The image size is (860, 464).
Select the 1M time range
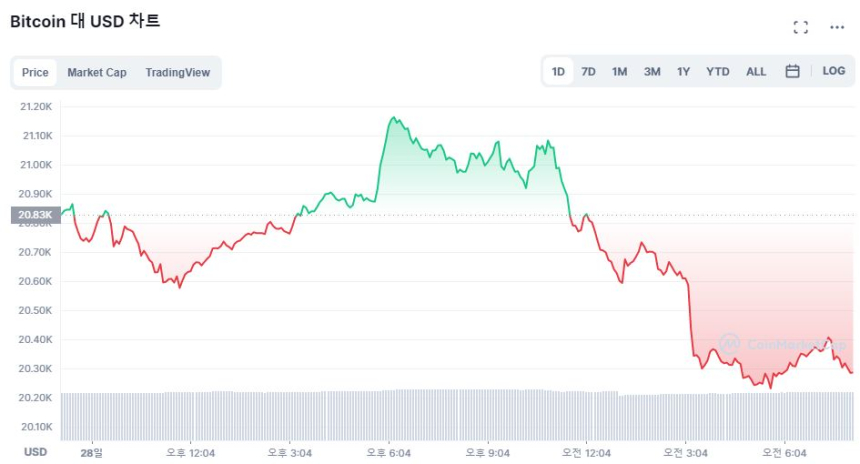pyautogui.click(x=619, y=71)
